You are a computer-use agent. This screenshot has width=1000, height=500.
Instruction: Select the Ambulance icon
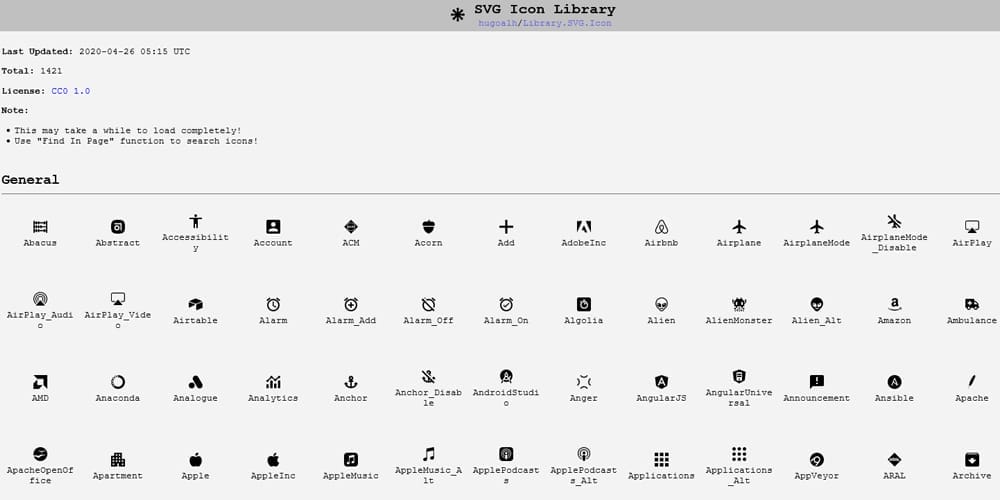coord(972,304)
